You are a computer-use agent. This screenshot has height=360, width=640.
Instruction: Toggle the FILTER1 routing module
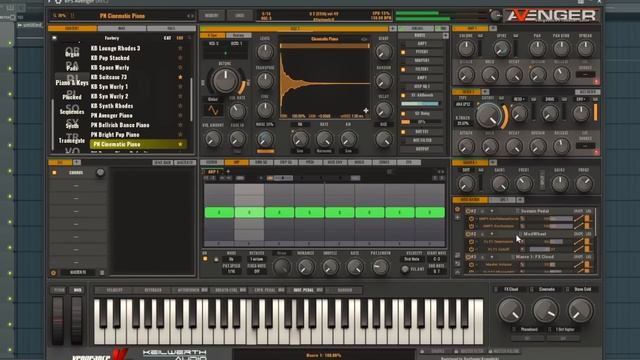click(403, 69)
